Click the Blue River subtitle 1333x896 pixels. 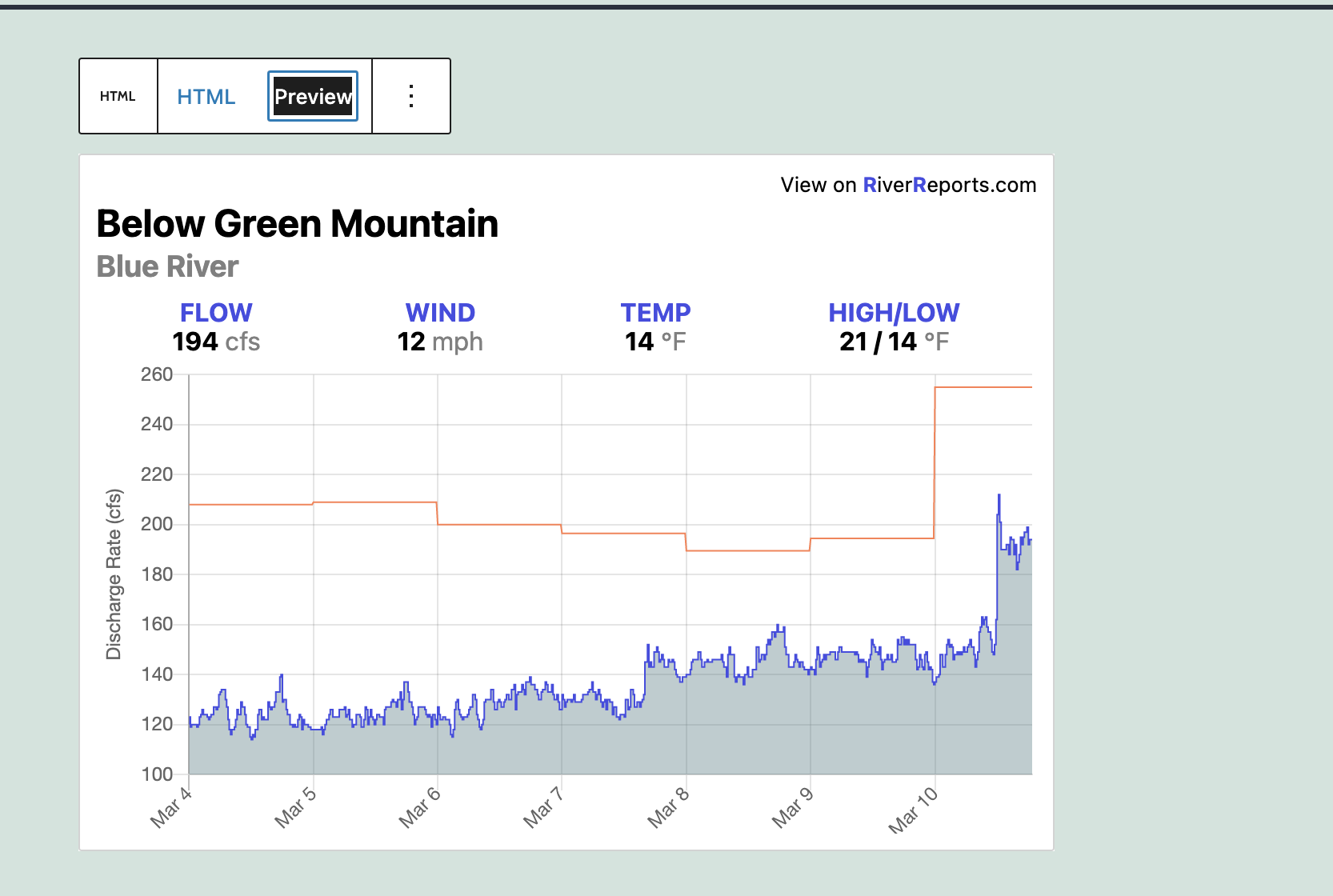point(167,266)
